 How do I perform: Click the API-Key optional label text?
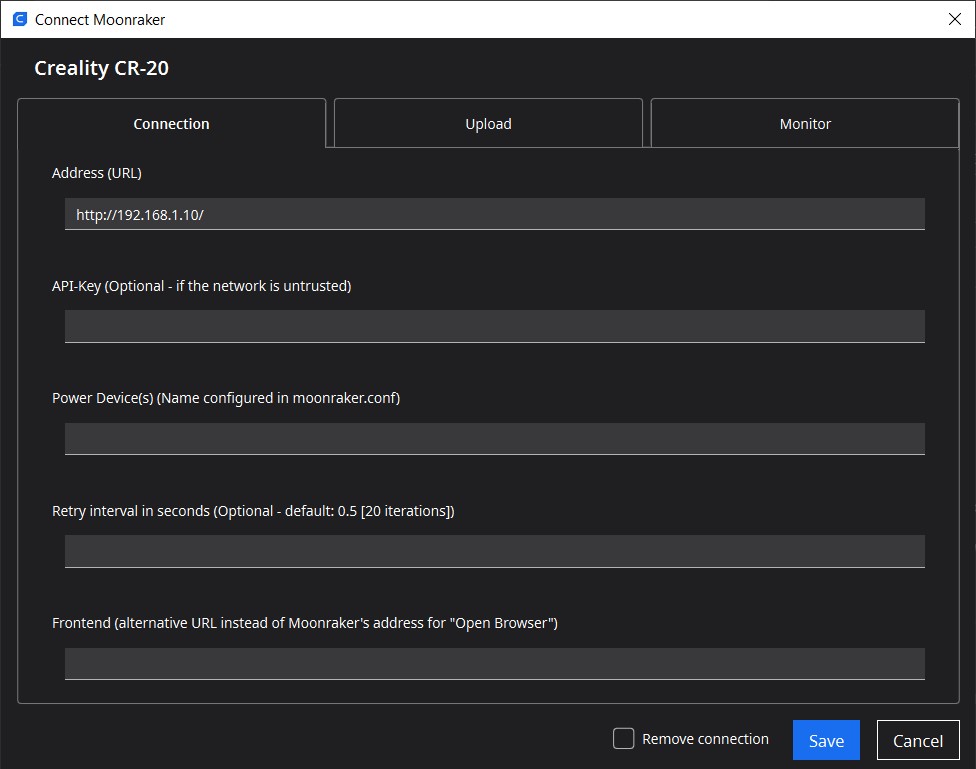coord(201,285)
